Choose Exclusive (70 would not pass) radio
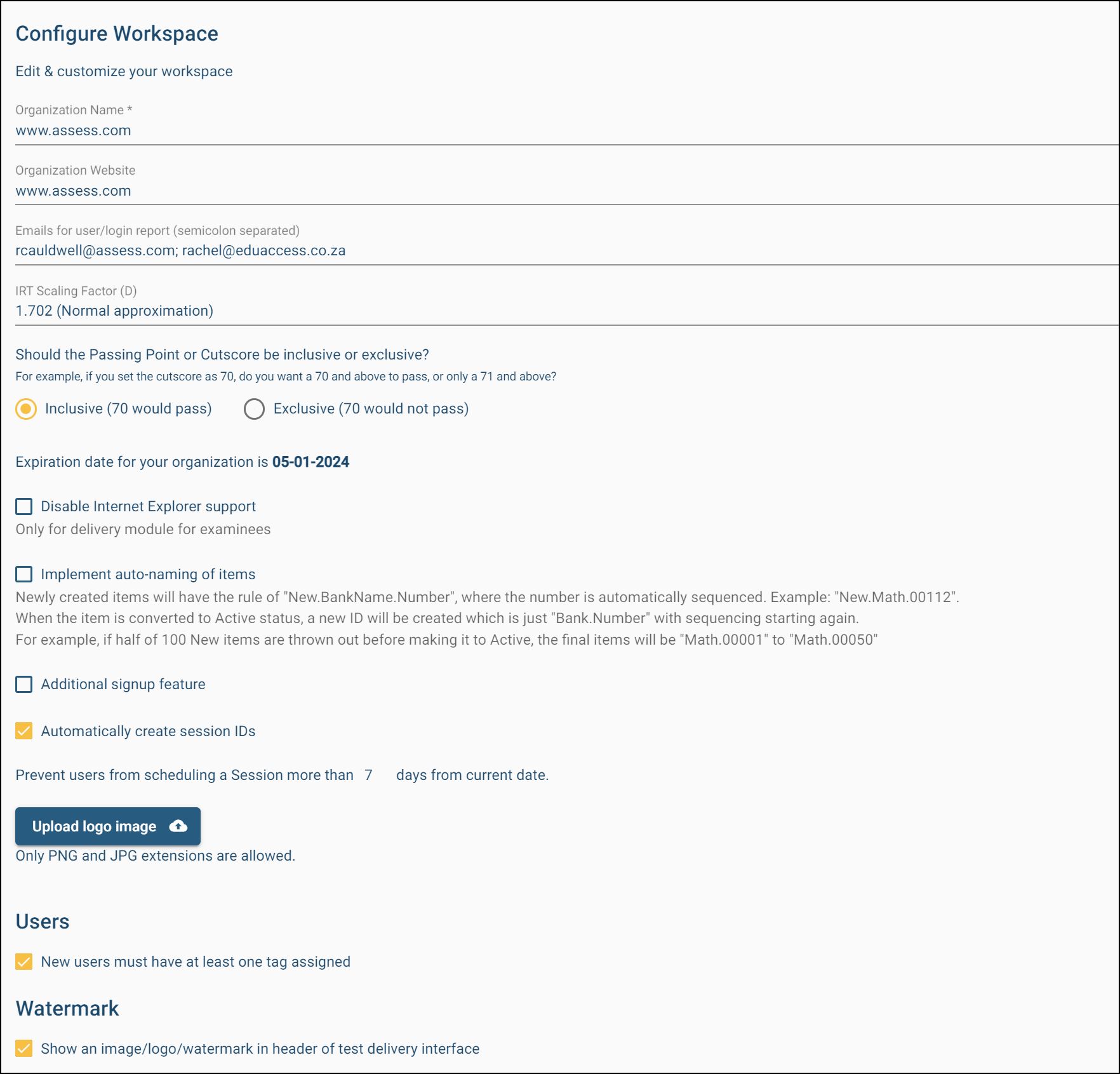The width and height of the screenshot is (1120, 1074). [254, 409]
